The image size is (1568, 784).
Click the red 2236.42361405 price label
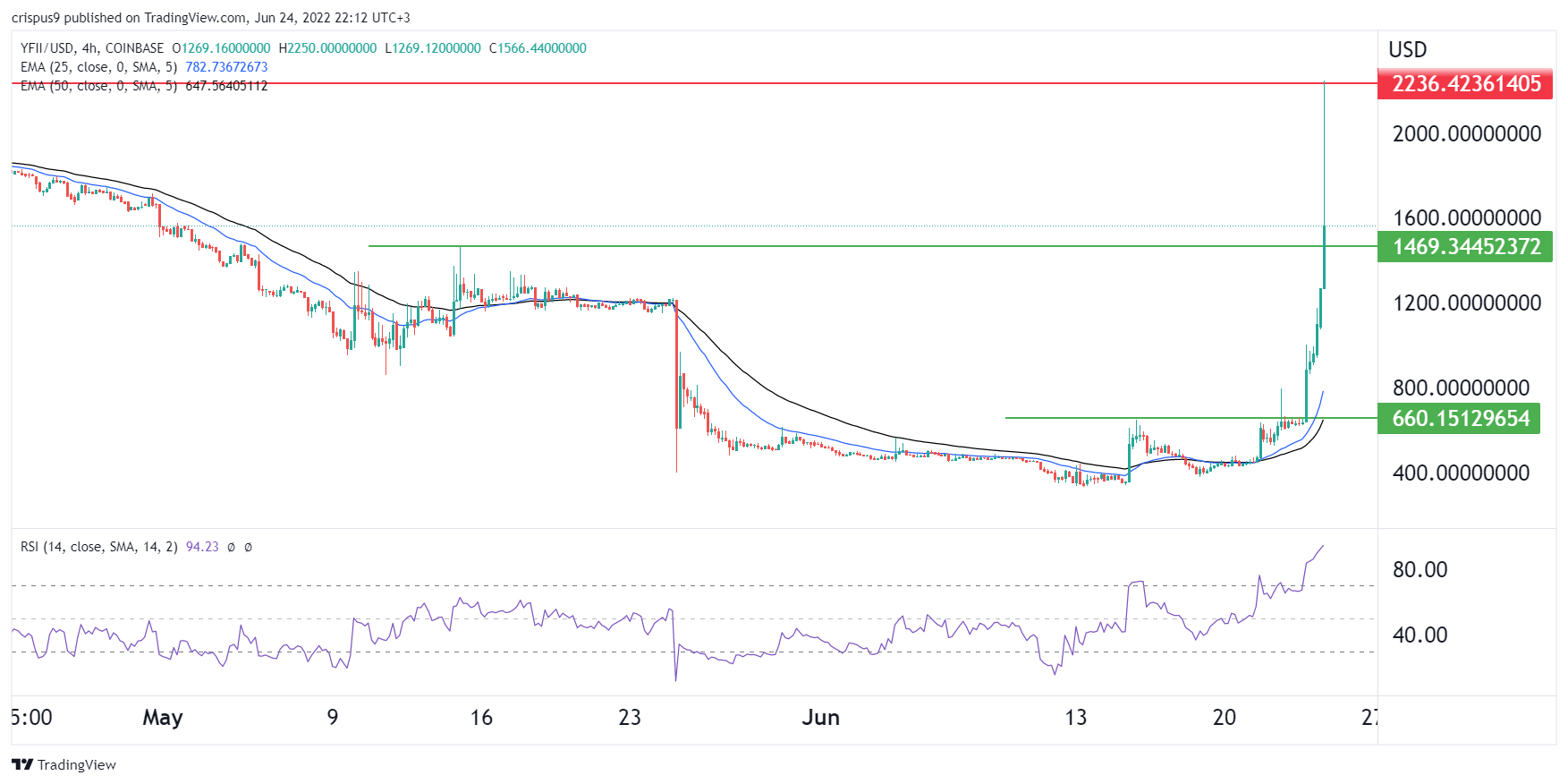1465,84
